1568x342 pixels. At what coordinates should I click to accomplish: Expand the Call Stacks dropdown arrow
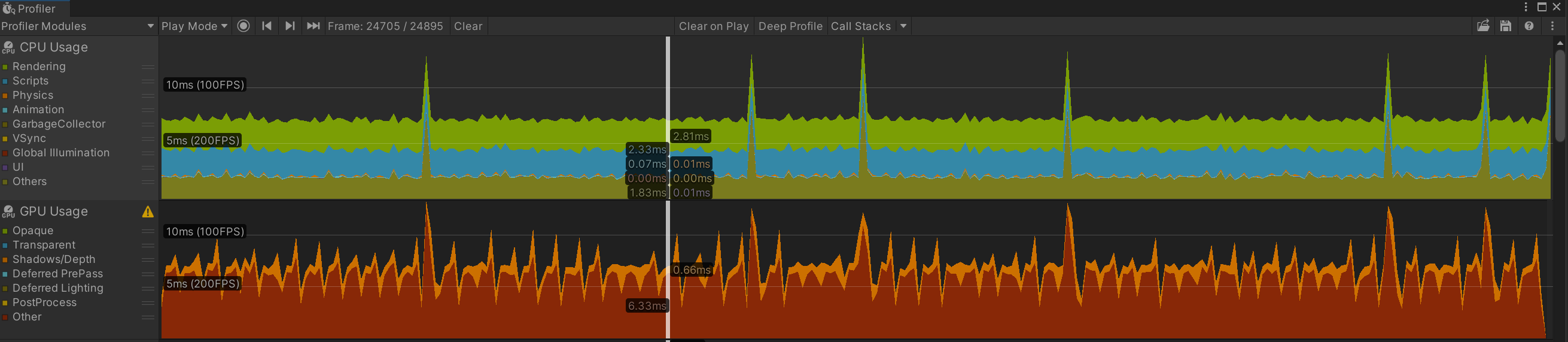tap(904, 26)
